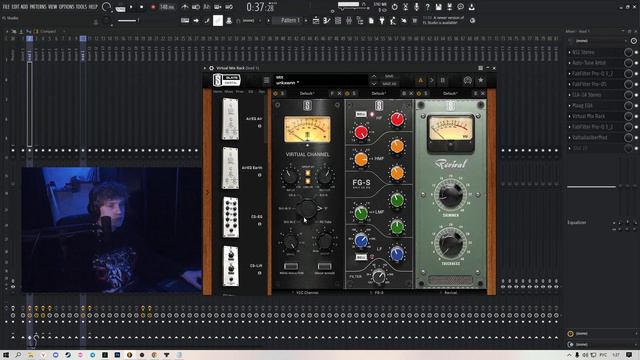Click the metronome icon
Image resolution: width=640 pixels, height=360 pixels.
(185, 7)
